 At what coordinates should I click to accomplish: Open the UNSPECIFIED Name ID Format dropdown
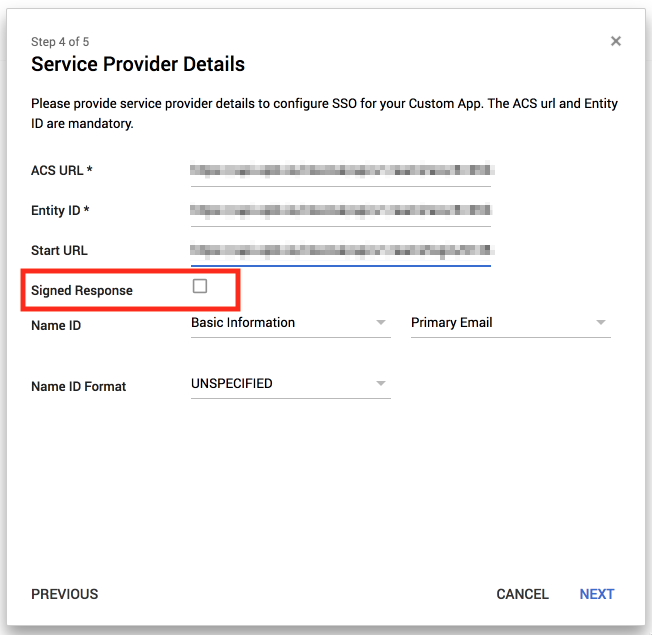click(282, 384)
